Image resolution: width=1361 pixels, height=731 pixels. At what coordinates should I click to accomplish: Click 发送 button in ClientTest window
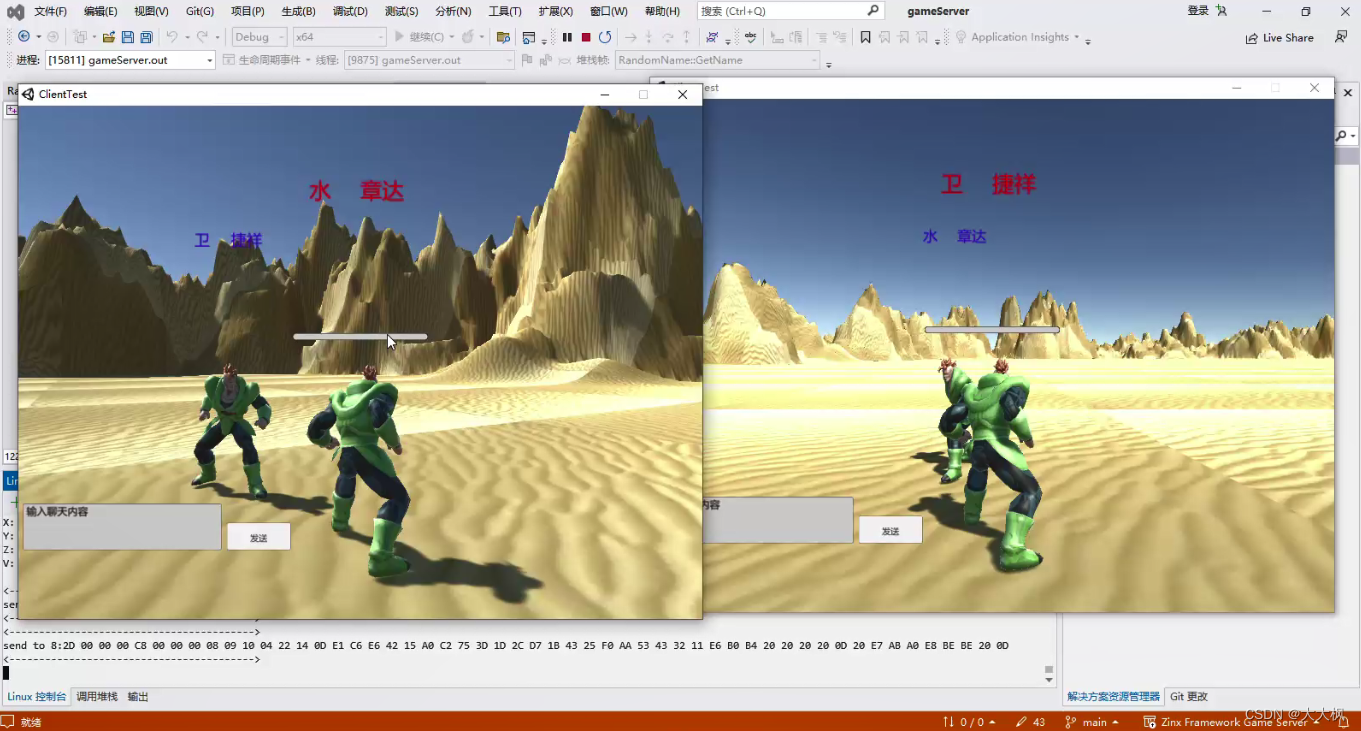click(259, 537)
